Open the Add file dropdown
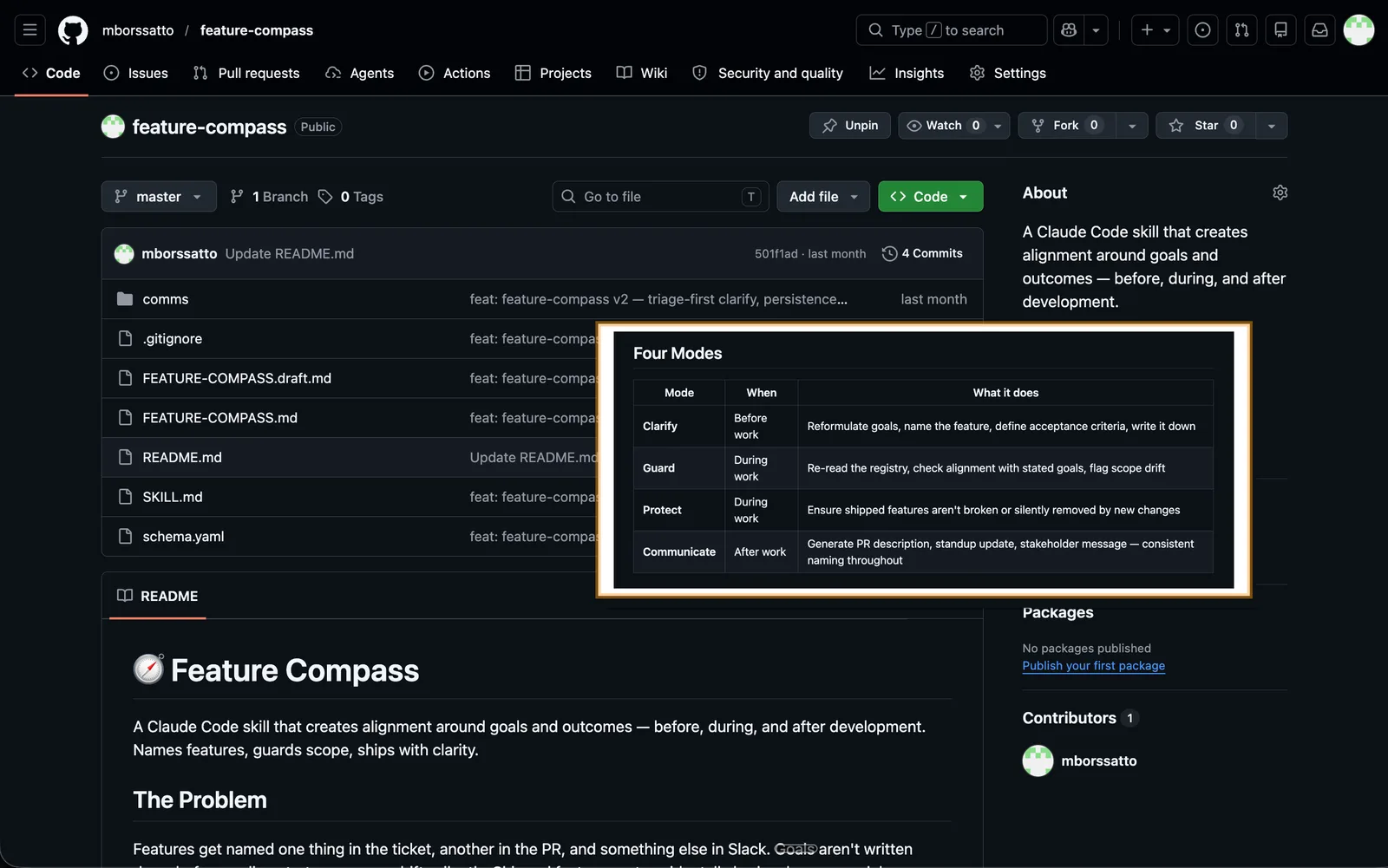Screen dimensions: 1388x868 (x=823, y=197)
